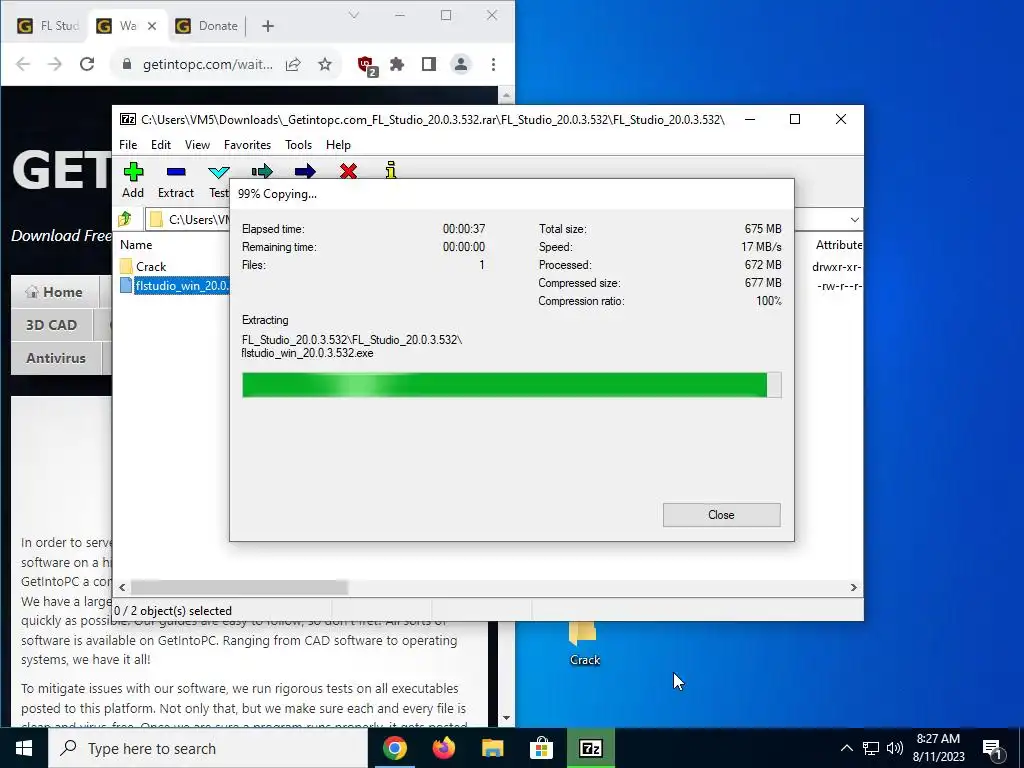Open Firefox from the taskbar
This screenshot has height=768, width=1024.
tap(443, 748)
